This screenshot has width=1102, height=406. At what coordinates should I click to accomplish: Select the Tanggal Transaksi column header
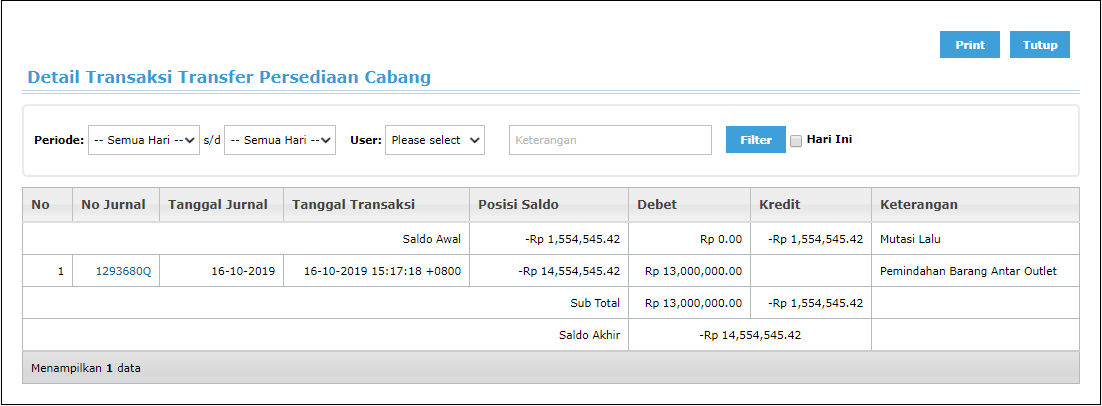[376, 205]
